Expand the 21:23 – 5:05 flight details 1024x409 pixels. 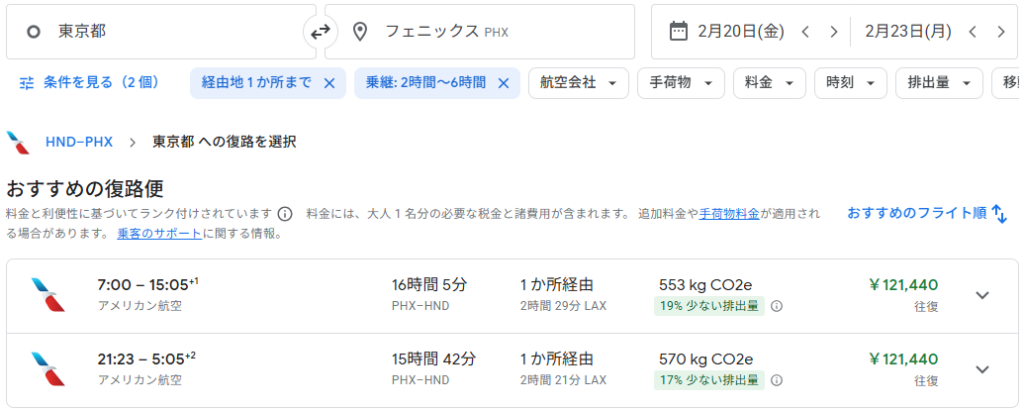(x=982, y=368)
